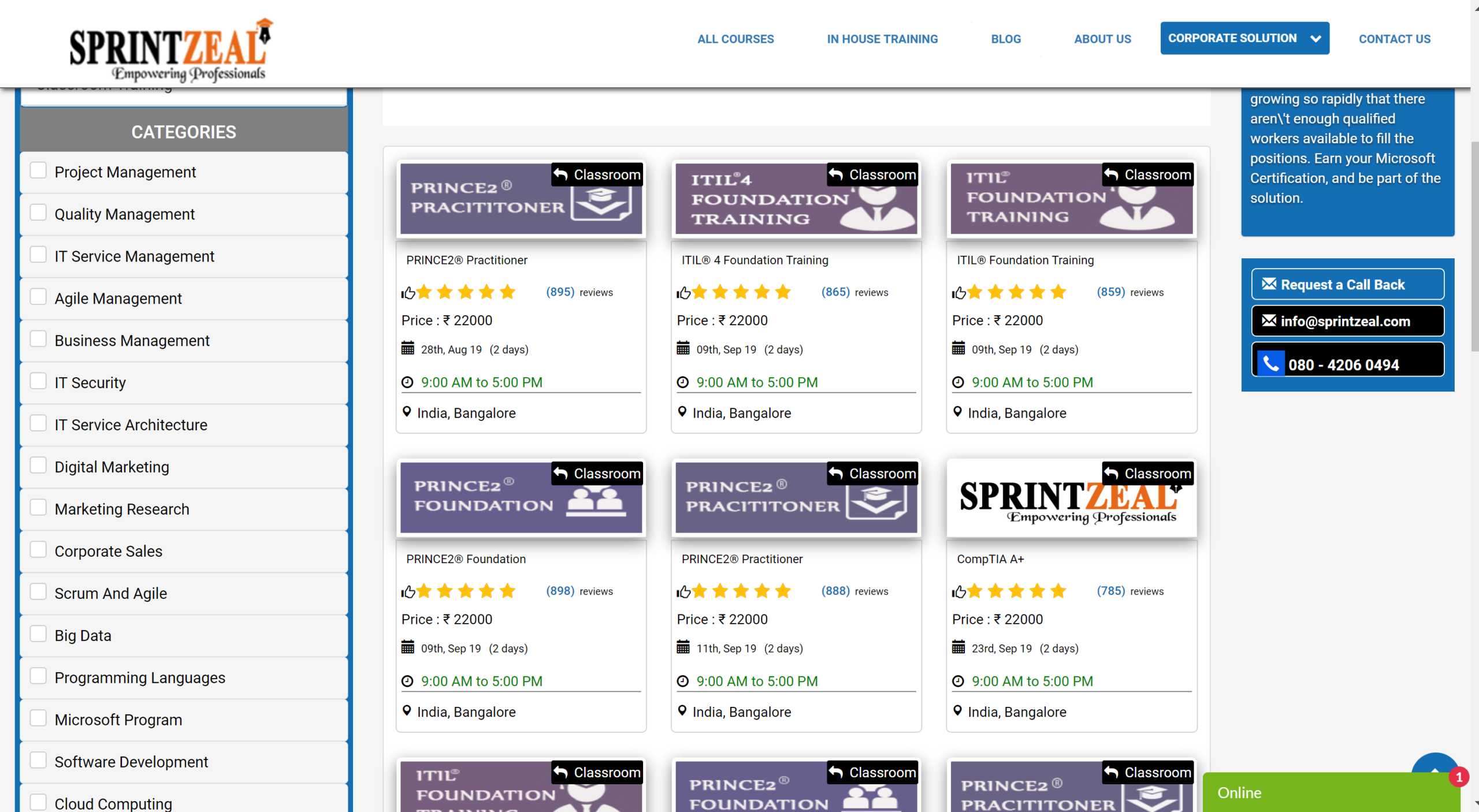
Task: Check the Digital Marketing checkbox
Action: pos(38,465)
